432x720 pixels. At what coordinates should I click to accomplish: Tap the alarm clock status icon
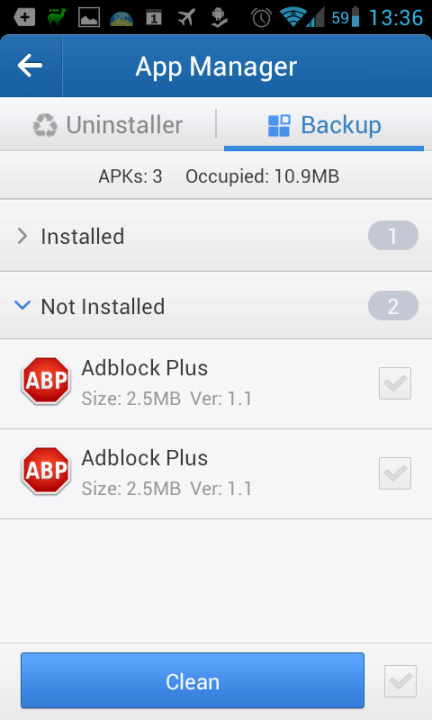[x=261, y=18]
